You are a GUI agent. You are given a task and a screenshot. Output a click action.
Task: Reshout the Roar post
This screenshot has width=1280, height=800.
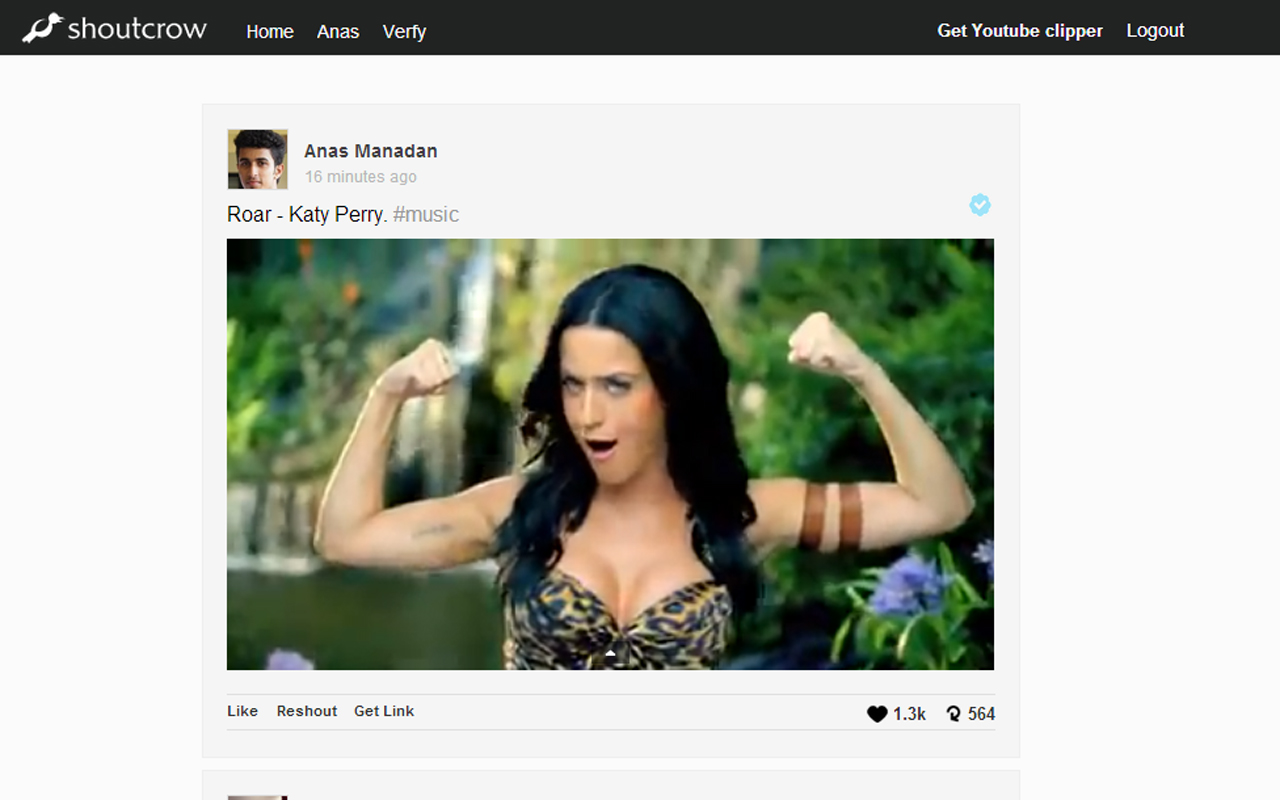307,711
